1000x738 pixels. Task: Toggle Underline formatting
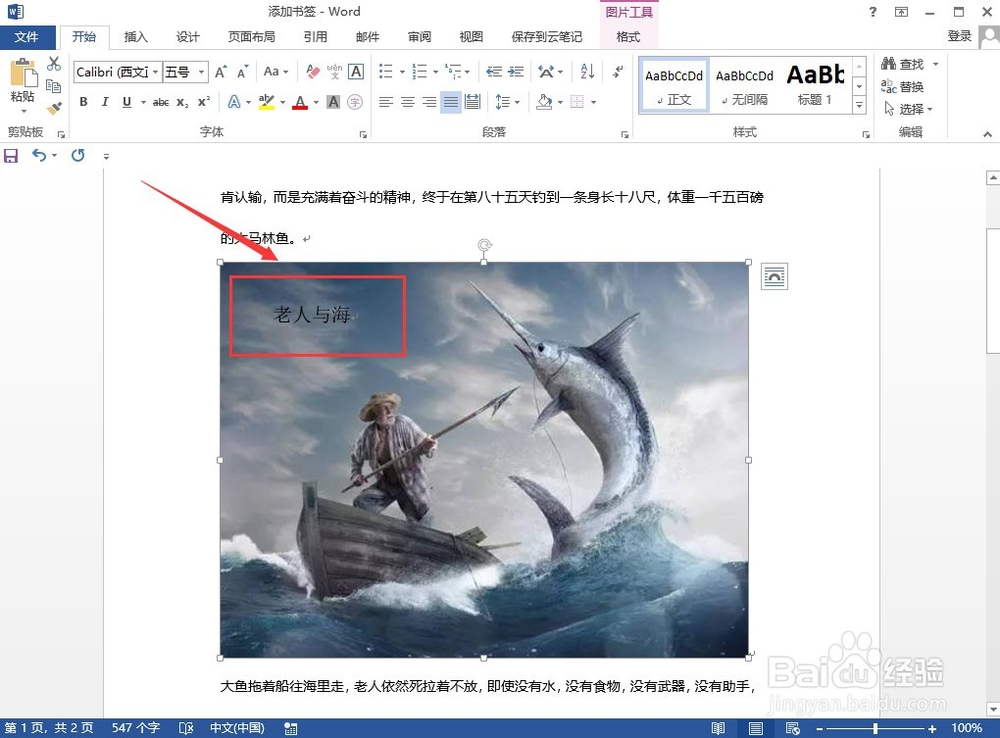[127, 102]
